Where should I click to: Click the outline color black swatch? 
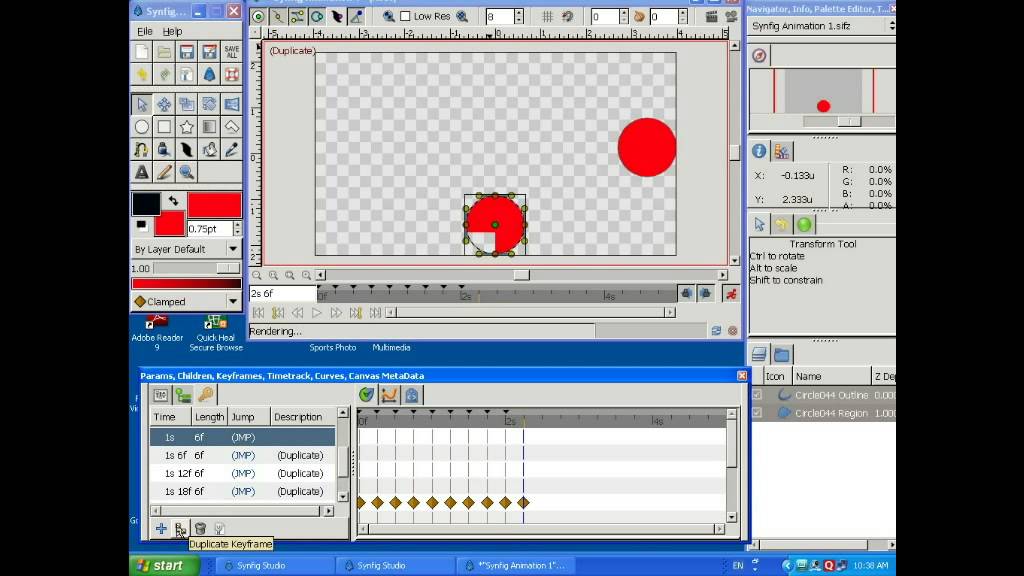[146, 204]
